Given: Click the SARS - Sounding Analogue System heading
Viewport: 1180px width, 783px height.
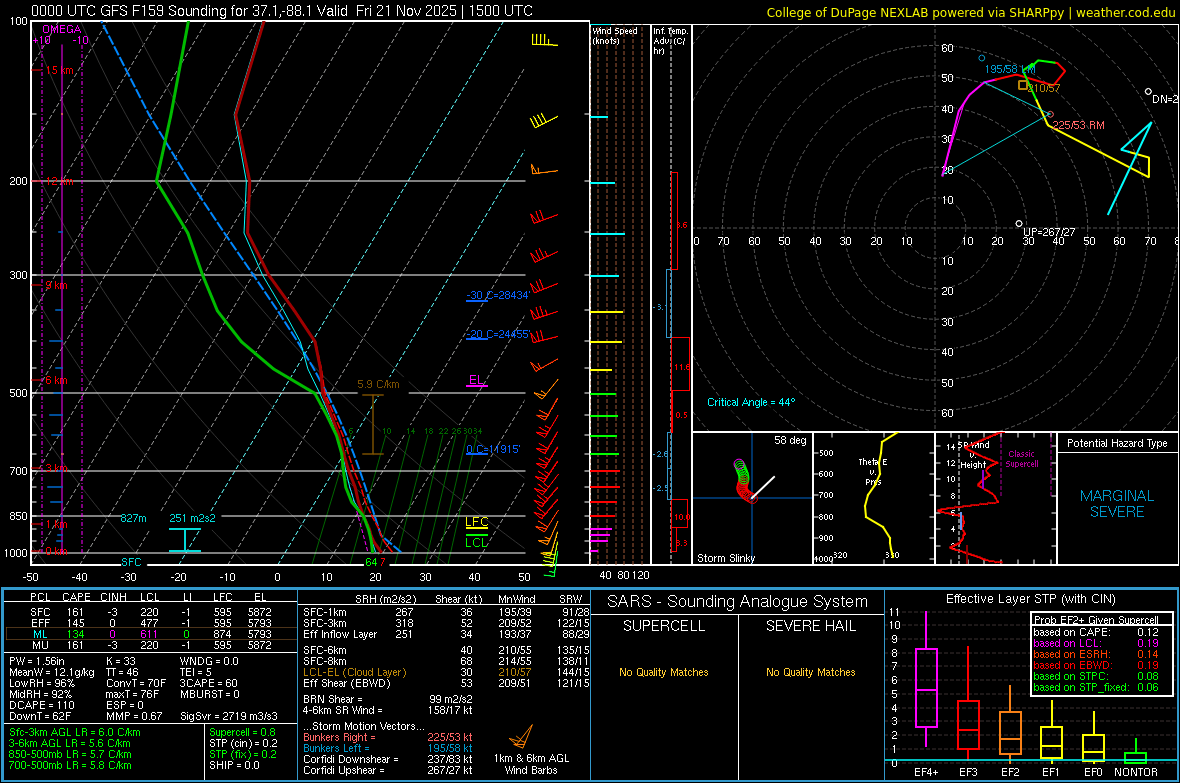Looking at the screenshot, I should [x=738, y=602].
